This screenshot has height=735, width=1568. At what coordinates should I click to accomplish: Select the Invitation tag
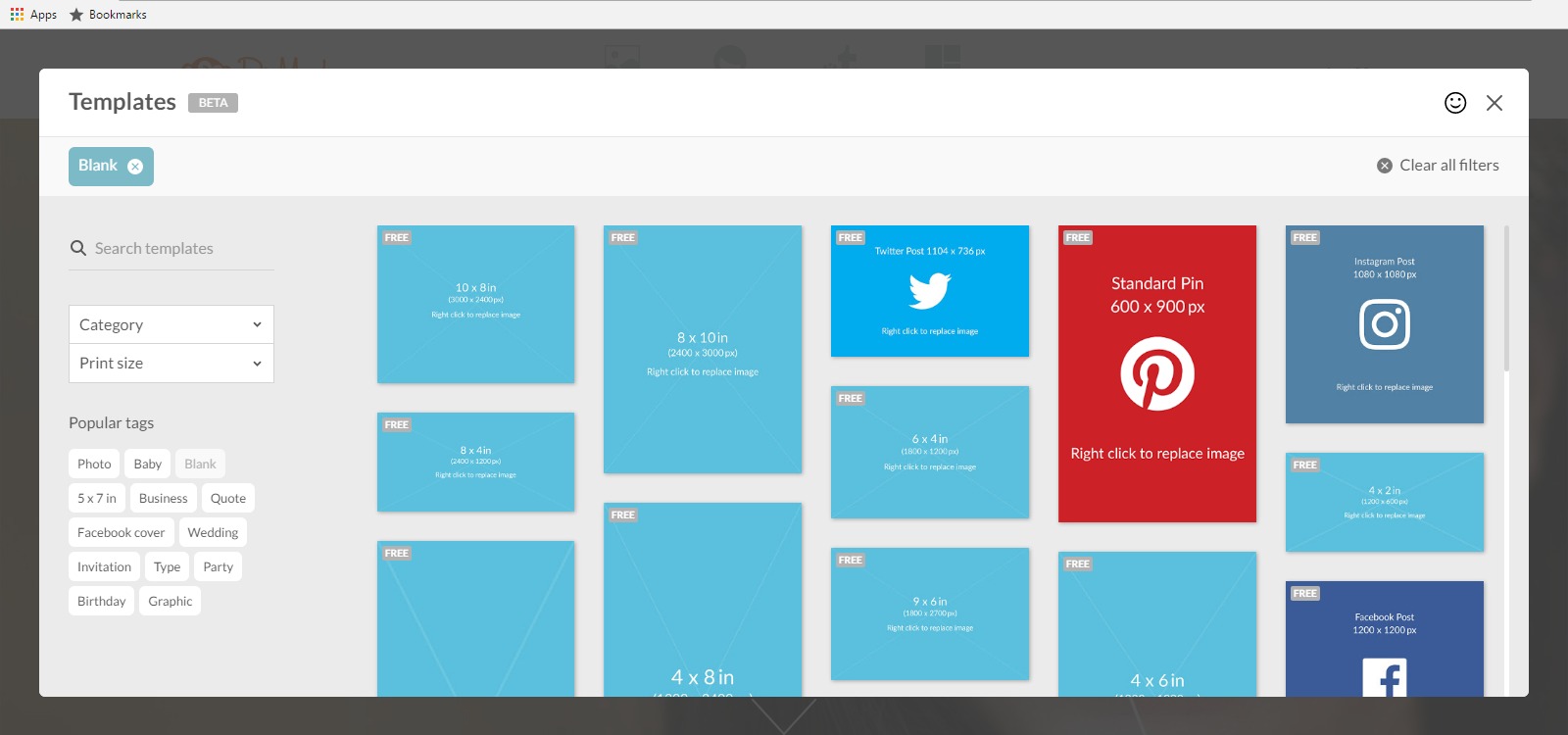pyautogui.click(x=104, y=566)
